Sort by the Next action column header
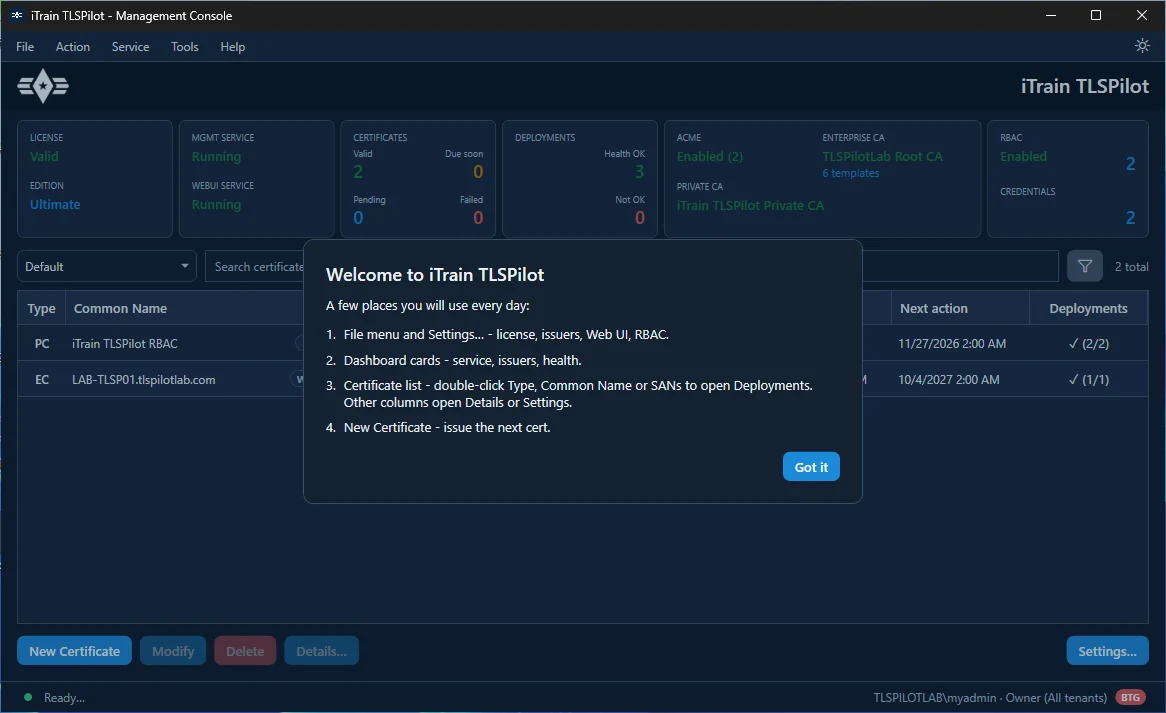Screen dimensions: 1166x713 tap(934, 309)
